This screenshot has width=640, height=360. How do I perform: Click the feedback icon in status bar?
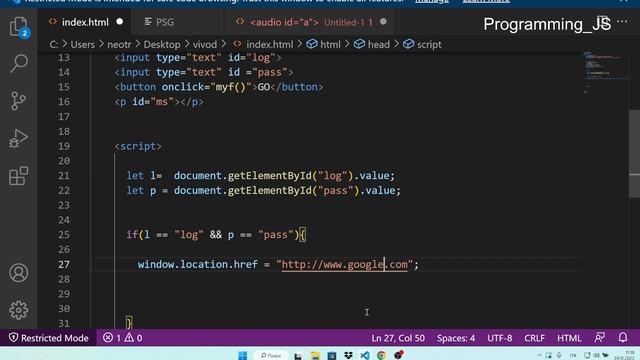(600, 338)
